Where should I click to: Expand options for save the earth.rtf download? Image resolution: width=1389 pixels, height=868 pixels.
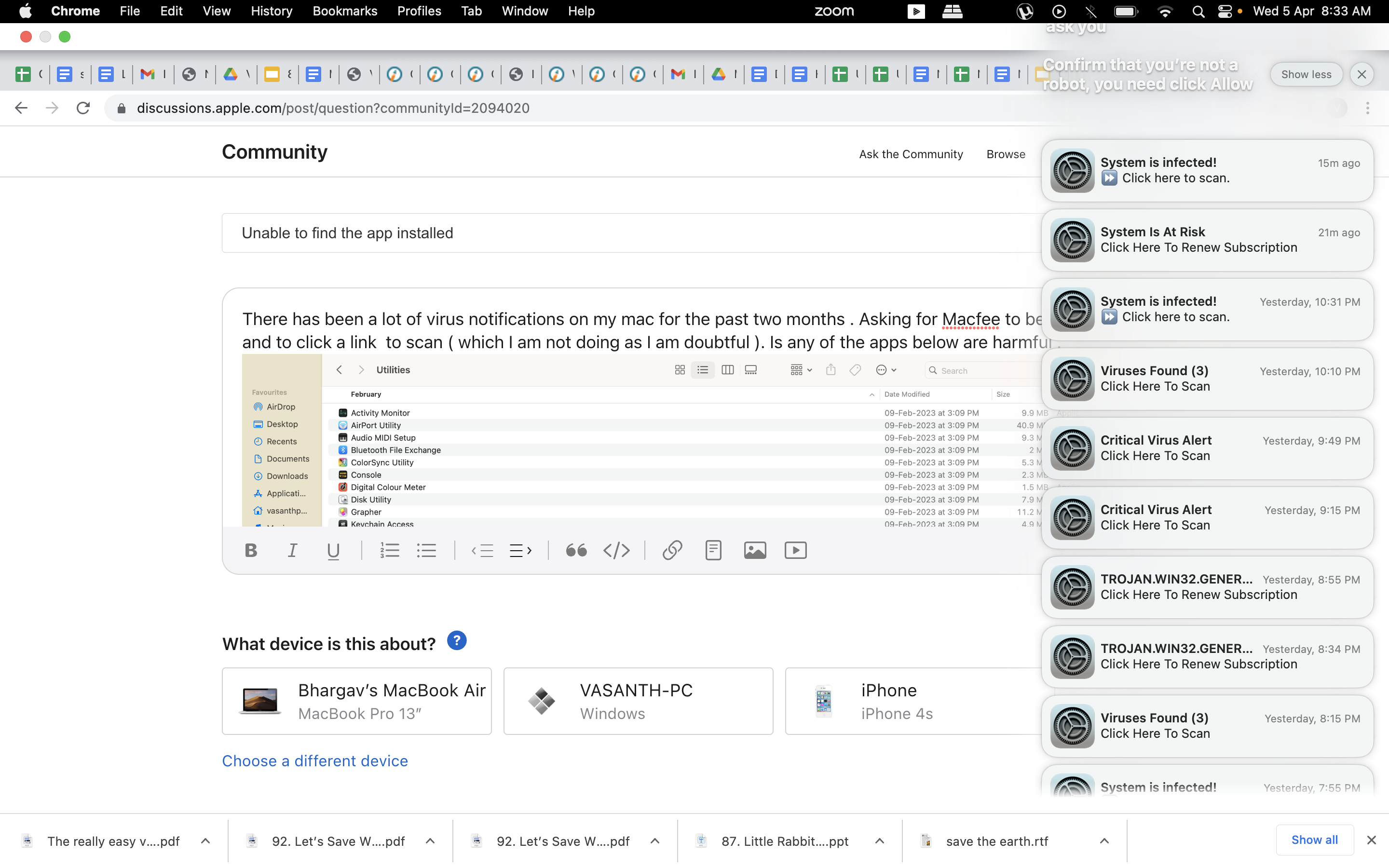[1104, 841]
